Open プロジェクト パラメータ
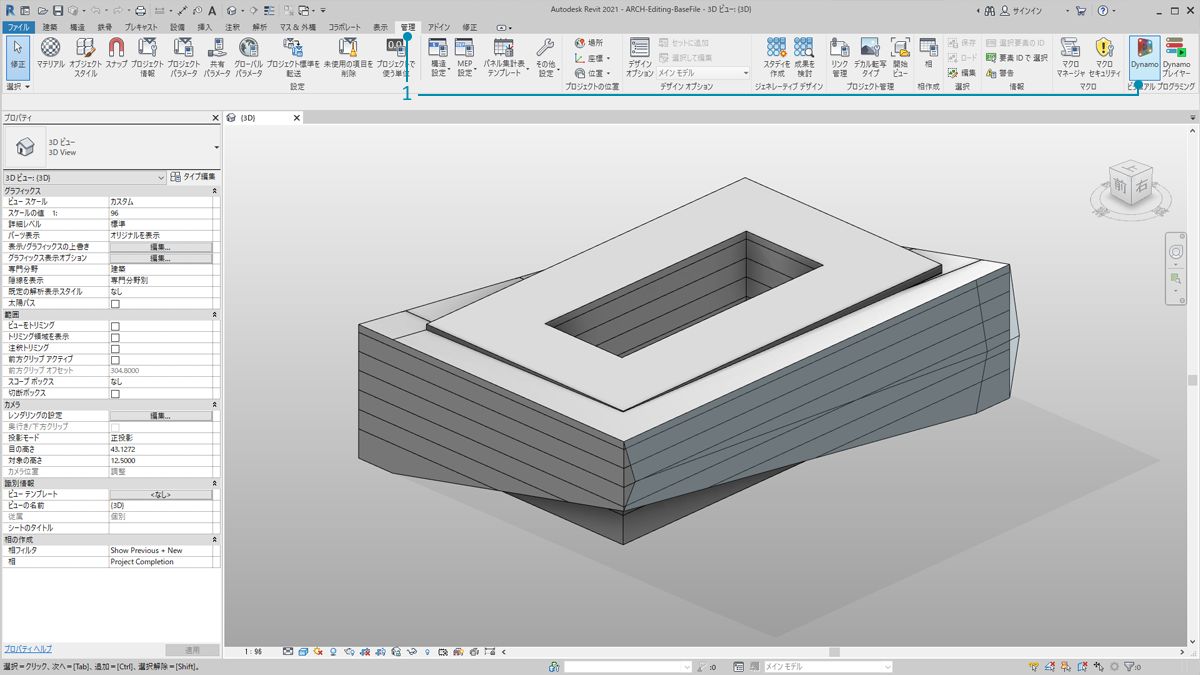This screenshot has width=1200, height=675. (183, 57)
